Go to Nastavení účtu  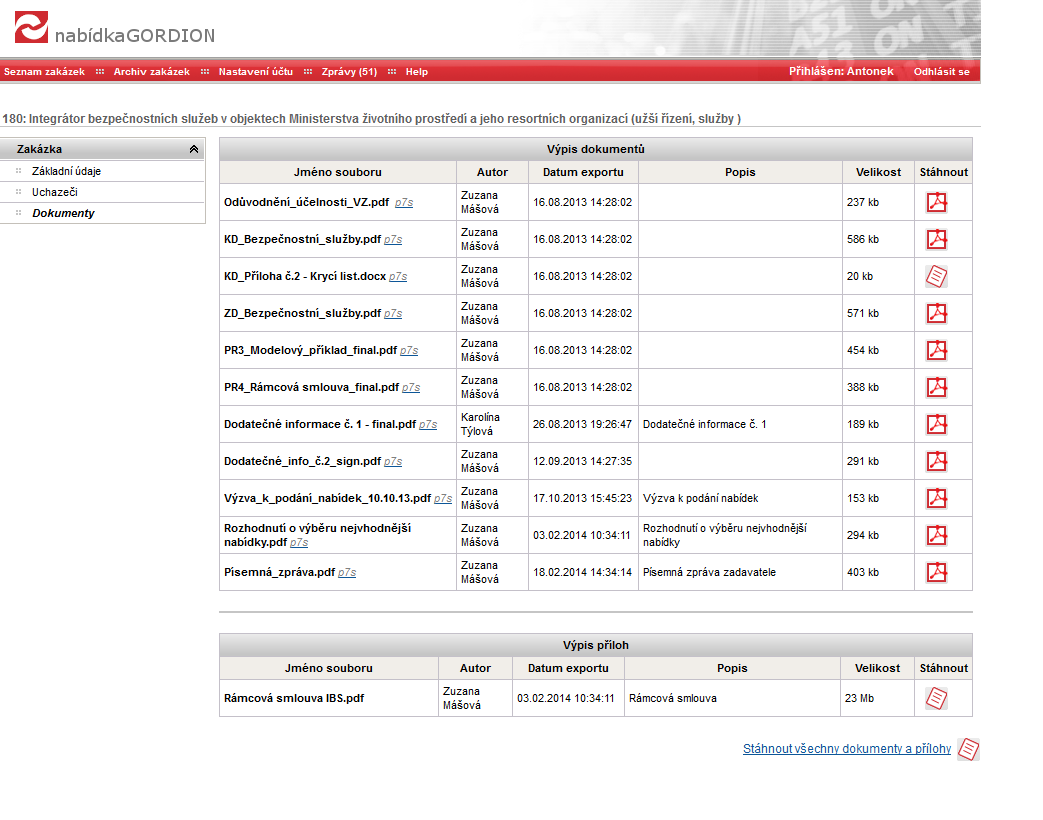[256, 72]
